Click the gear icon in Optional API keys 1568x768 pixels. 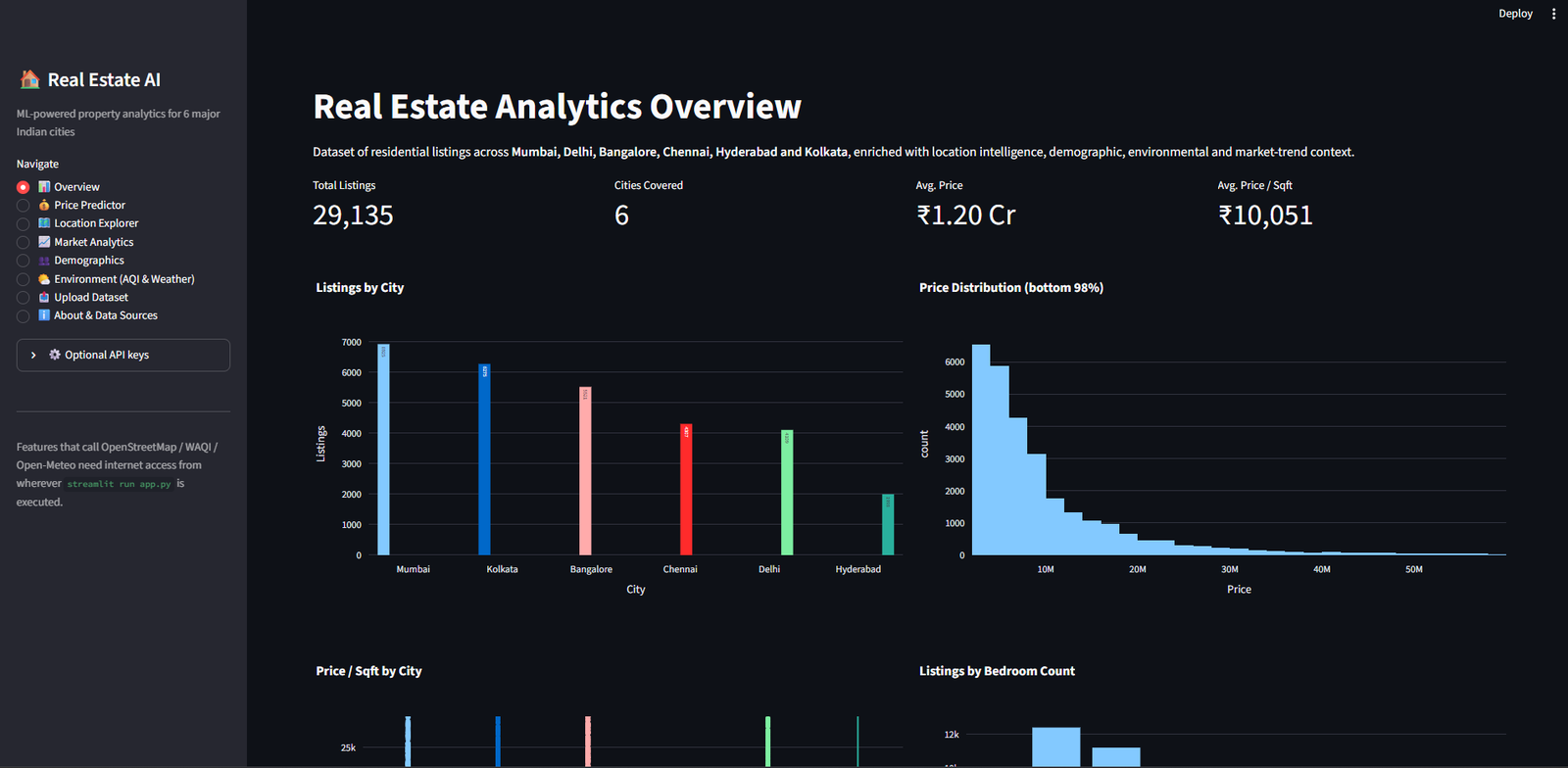pyautogui.click(x=55, y=355)
